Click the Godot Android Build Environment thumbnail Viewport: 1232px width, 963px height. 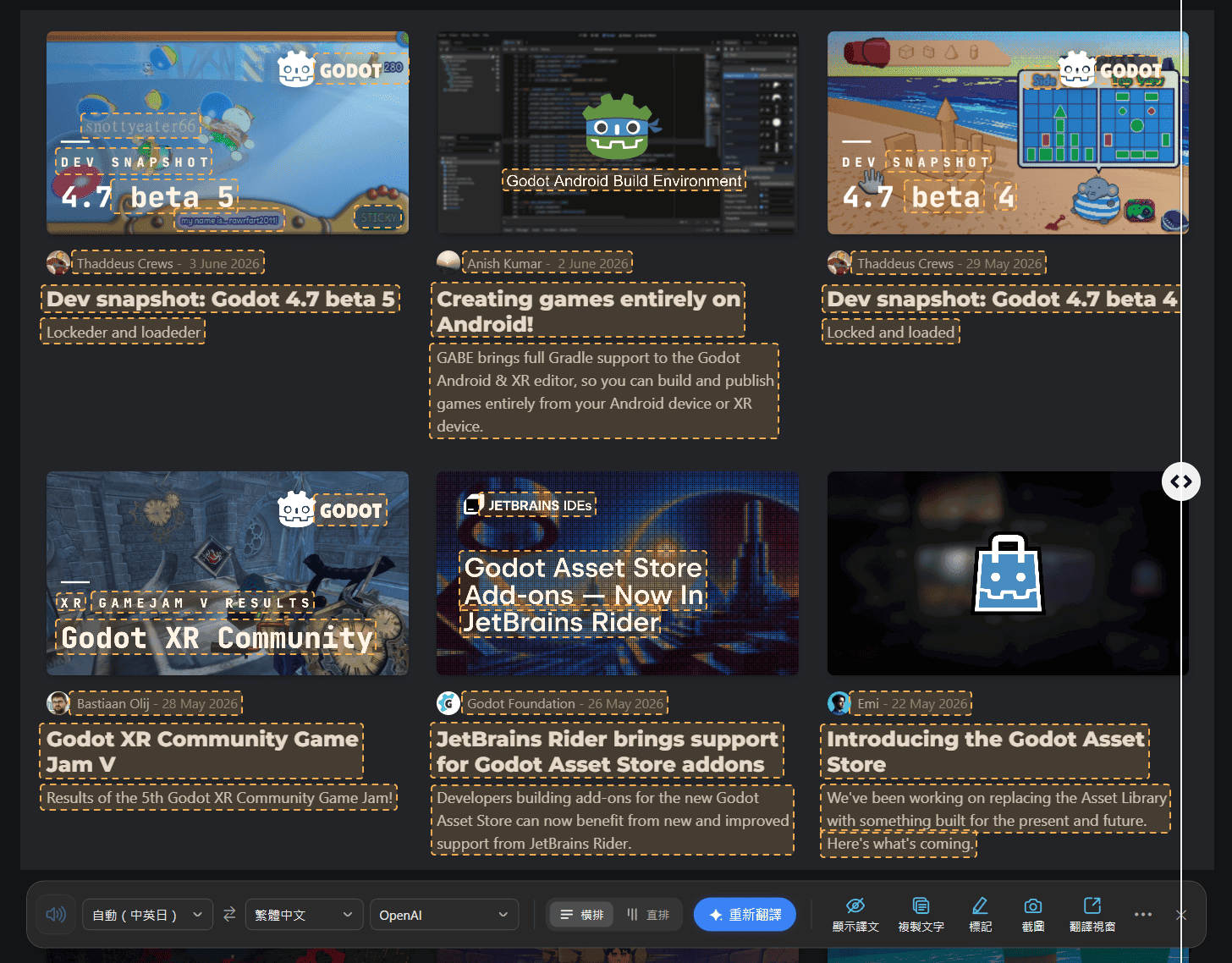coord(618,133)
